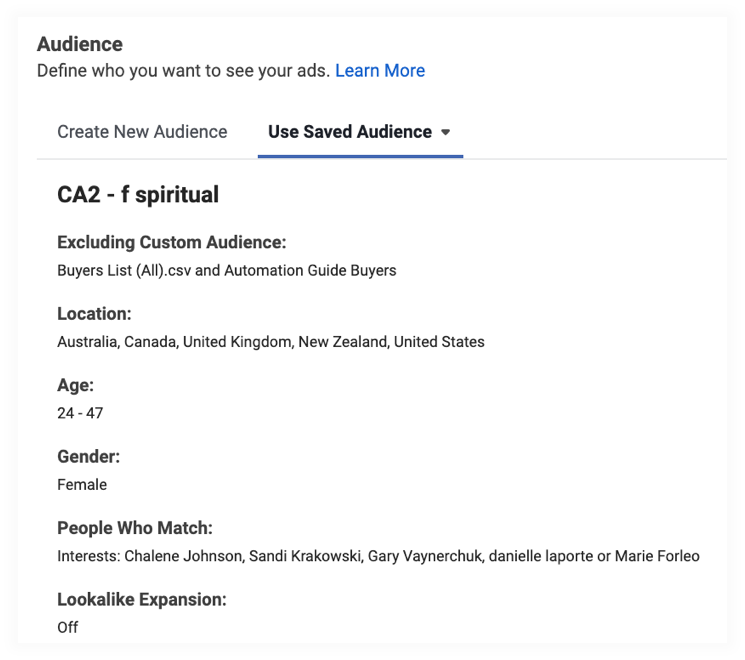The width and height of the screenshot is (745, 660).
Task: Click the People Who Match label
Action: point(134,528)
